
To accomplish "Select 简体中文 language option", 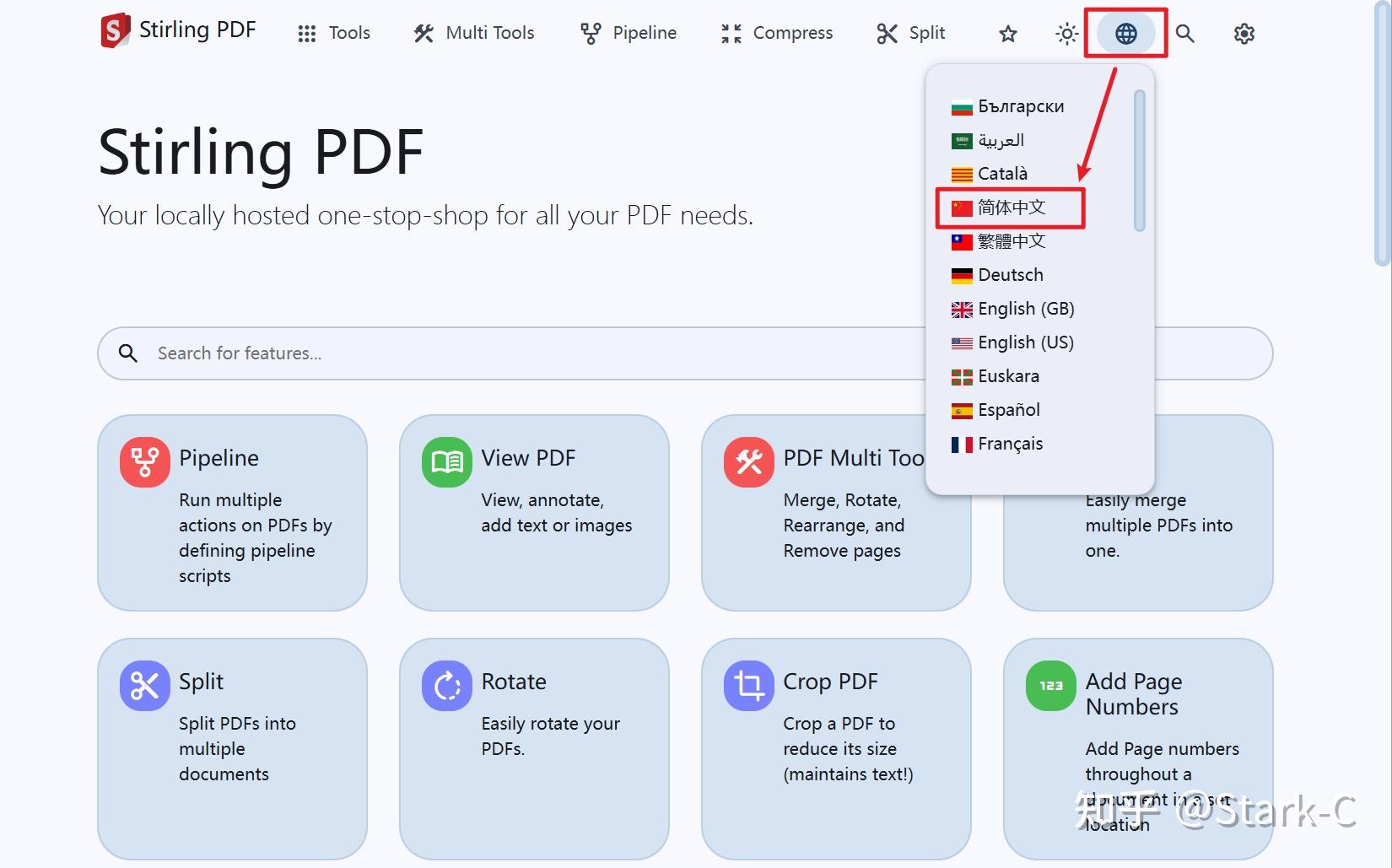I will click(x=1011, y=208).
